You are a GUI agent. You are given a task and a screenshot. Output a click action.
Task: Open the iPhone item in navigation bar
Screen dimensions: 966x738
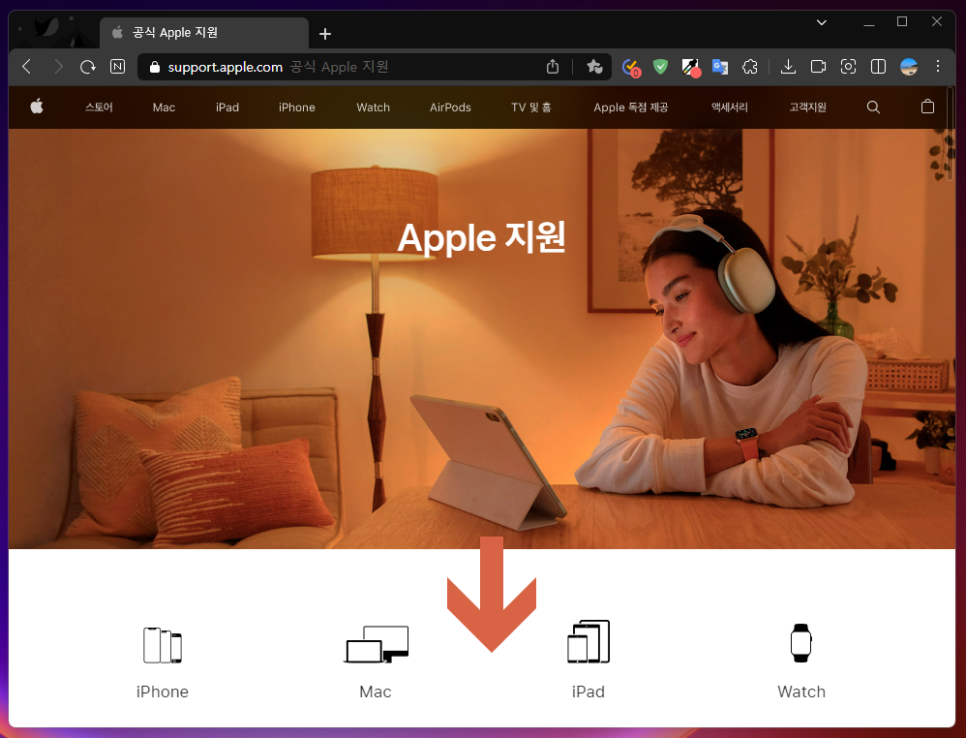(x=297, y=107)
